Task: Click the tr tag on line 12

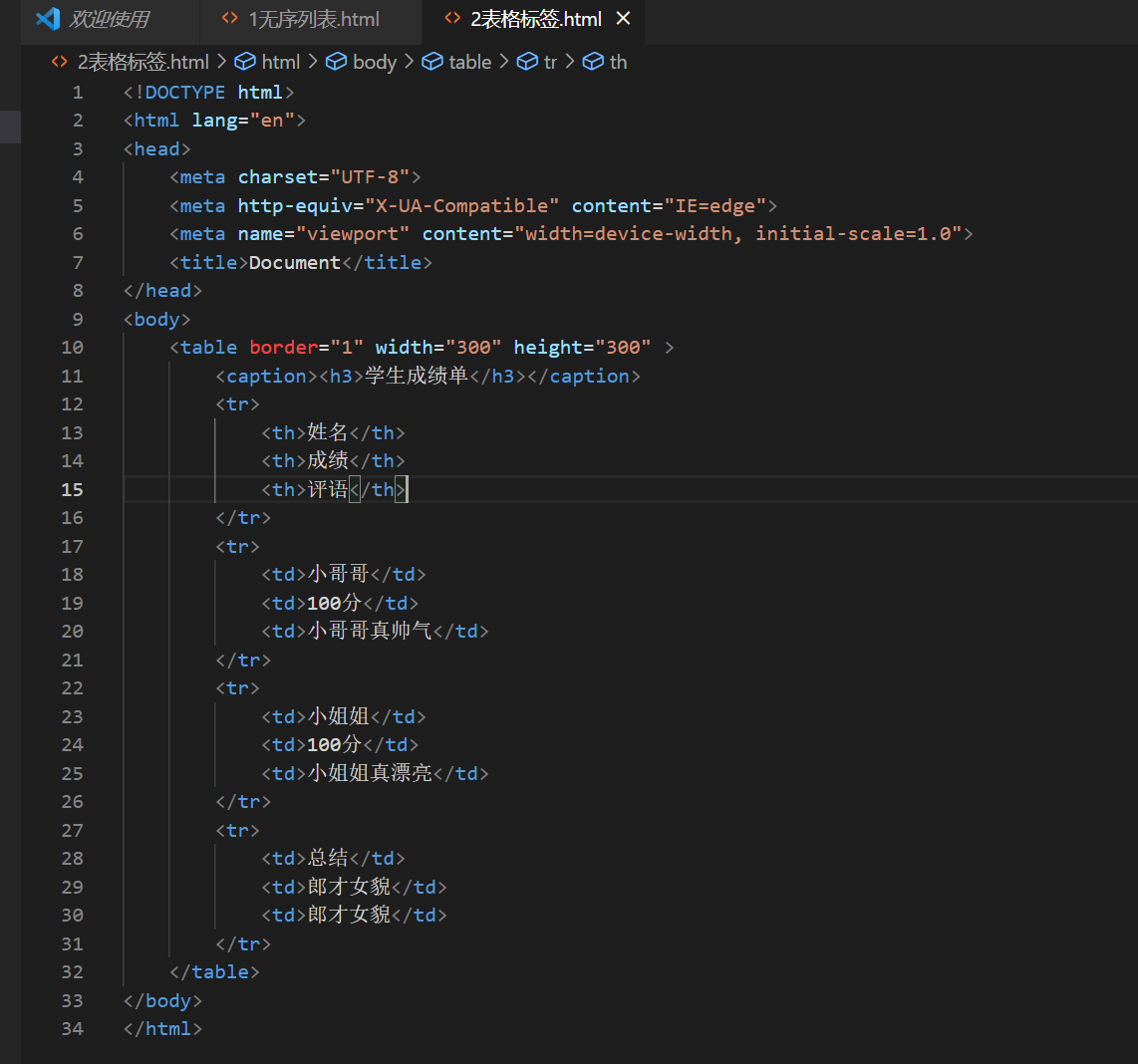Action: pyautogui.click(x=237, y=404)
